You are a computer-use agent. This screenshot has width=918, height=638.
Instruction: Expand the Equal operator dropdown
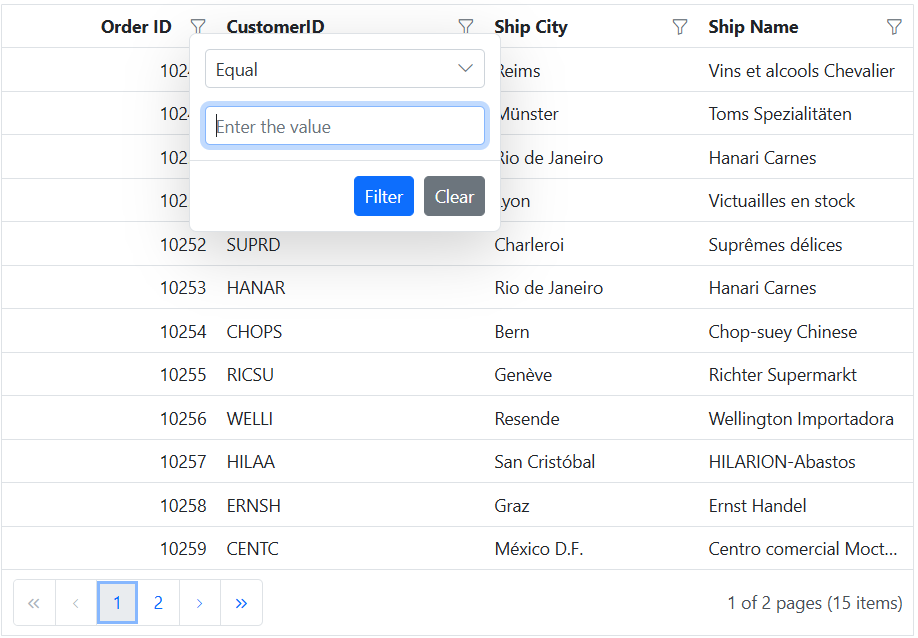coord(345,68)
